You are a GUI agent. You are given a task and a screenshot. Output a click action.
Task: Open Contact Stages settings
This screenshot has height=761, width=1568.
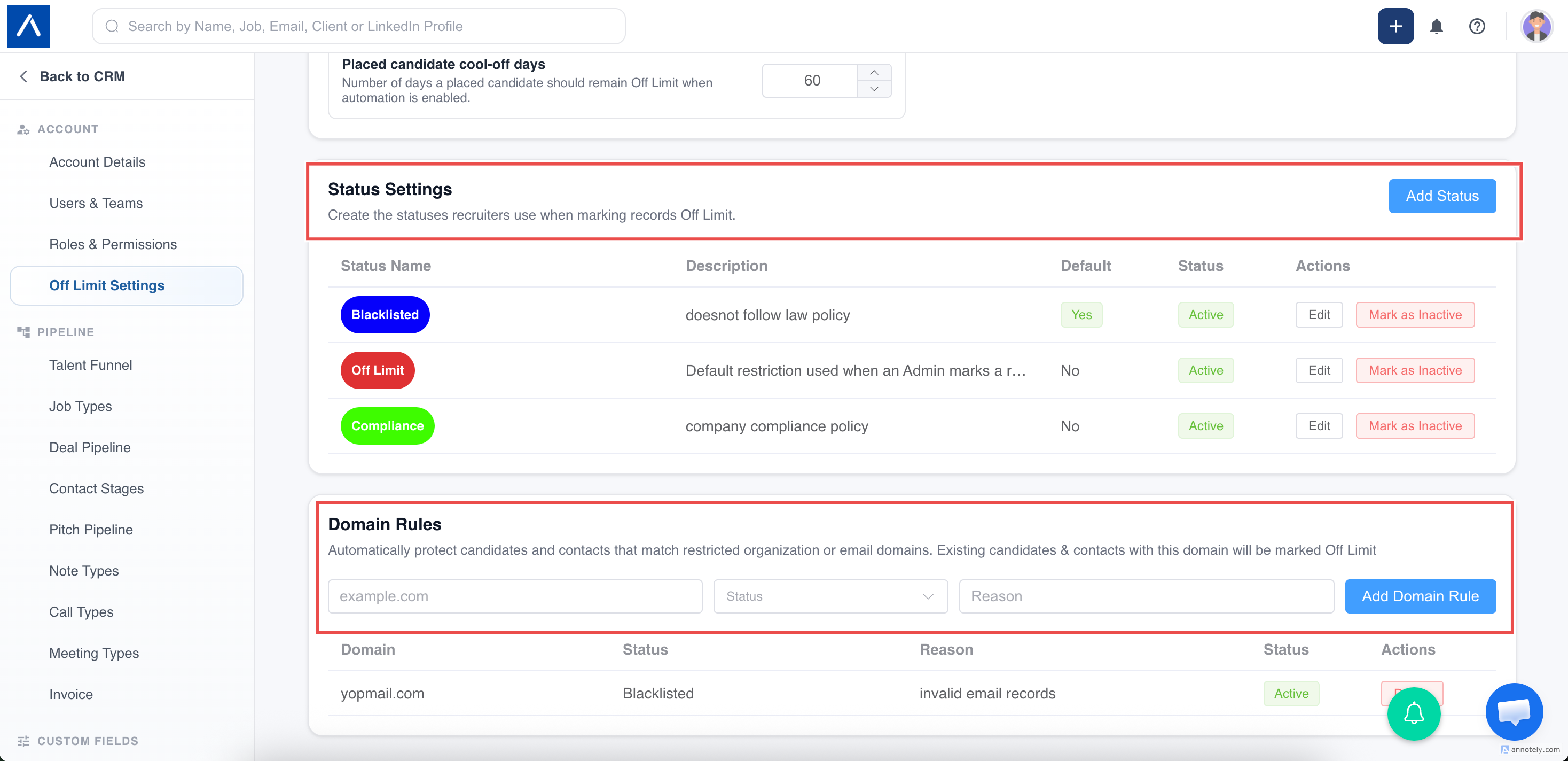[x=97, y=488]
